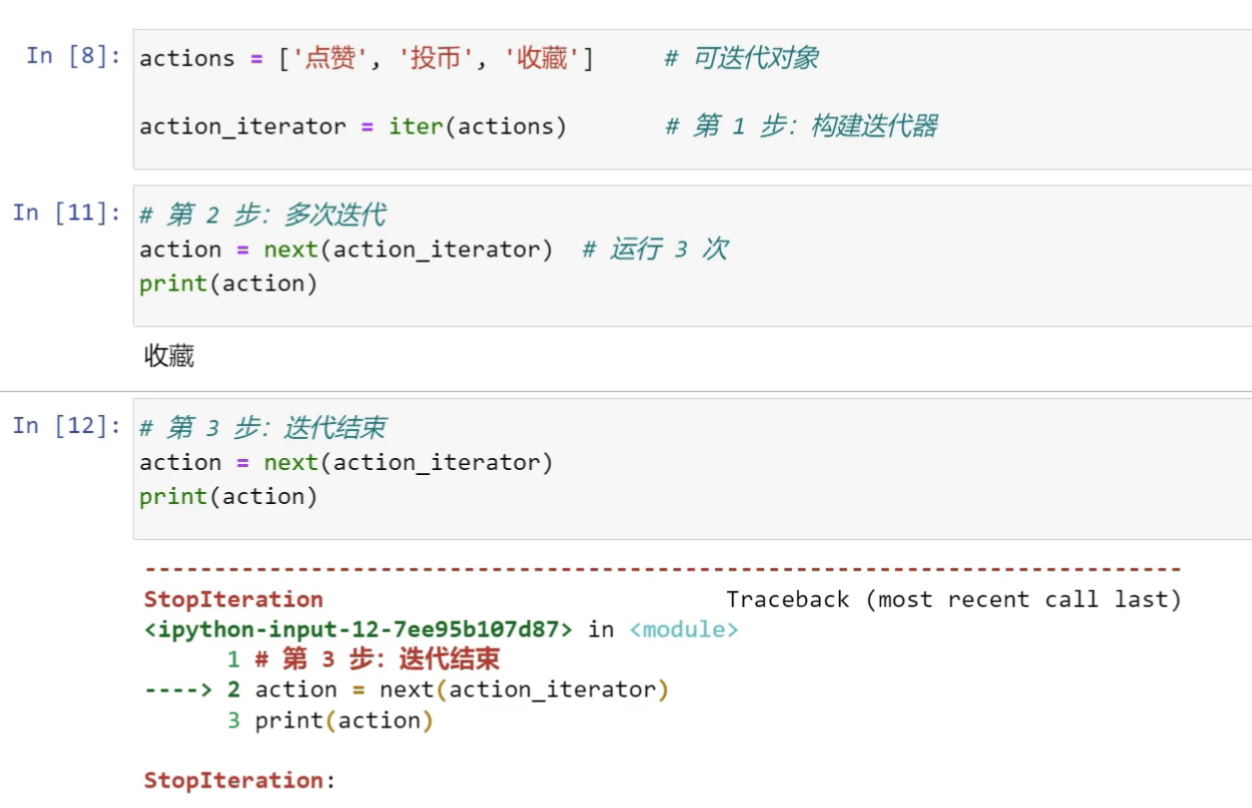This screenshot has height=808, width=1252.
Task: Click the iter(actions) call in cell 8
Action: (x=477, y=127)
